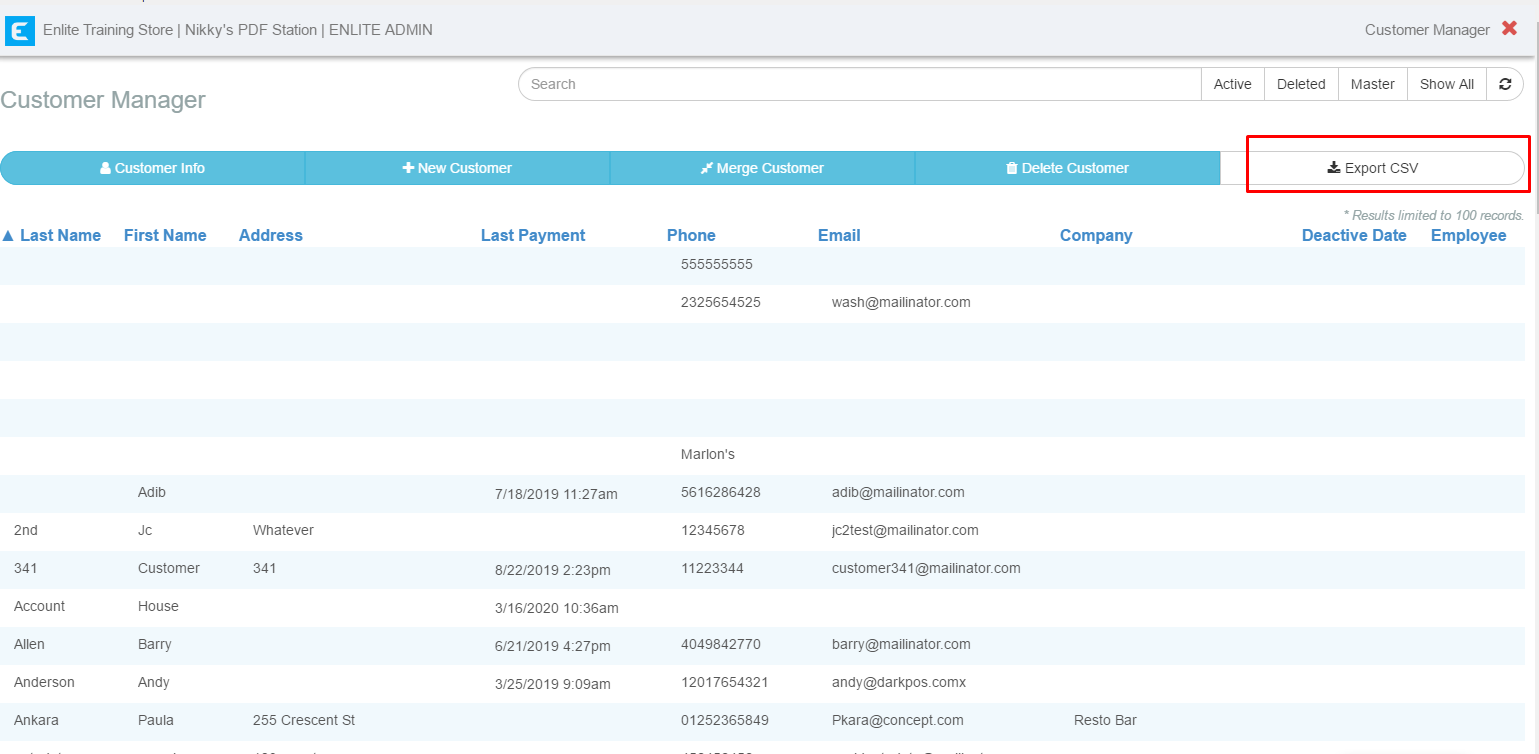Click email wash@mailinator.com
Screen dimensions: 1539x754
coord(901,302)
